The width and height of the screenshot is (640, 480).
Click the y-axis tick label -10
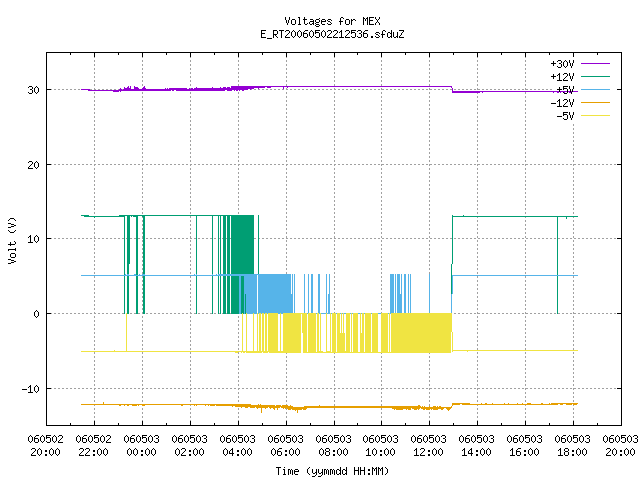coord(31,389)
